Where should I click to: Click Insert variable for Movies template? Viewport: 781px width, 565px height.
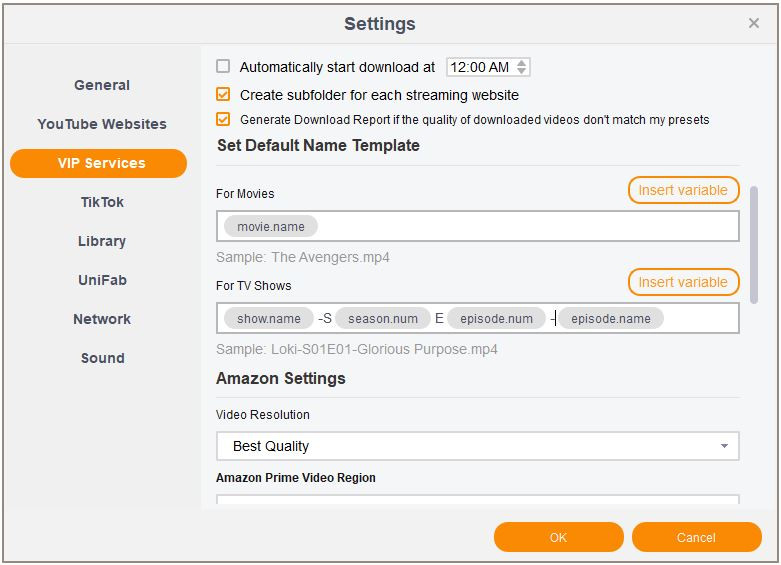[x=683, y=190]
